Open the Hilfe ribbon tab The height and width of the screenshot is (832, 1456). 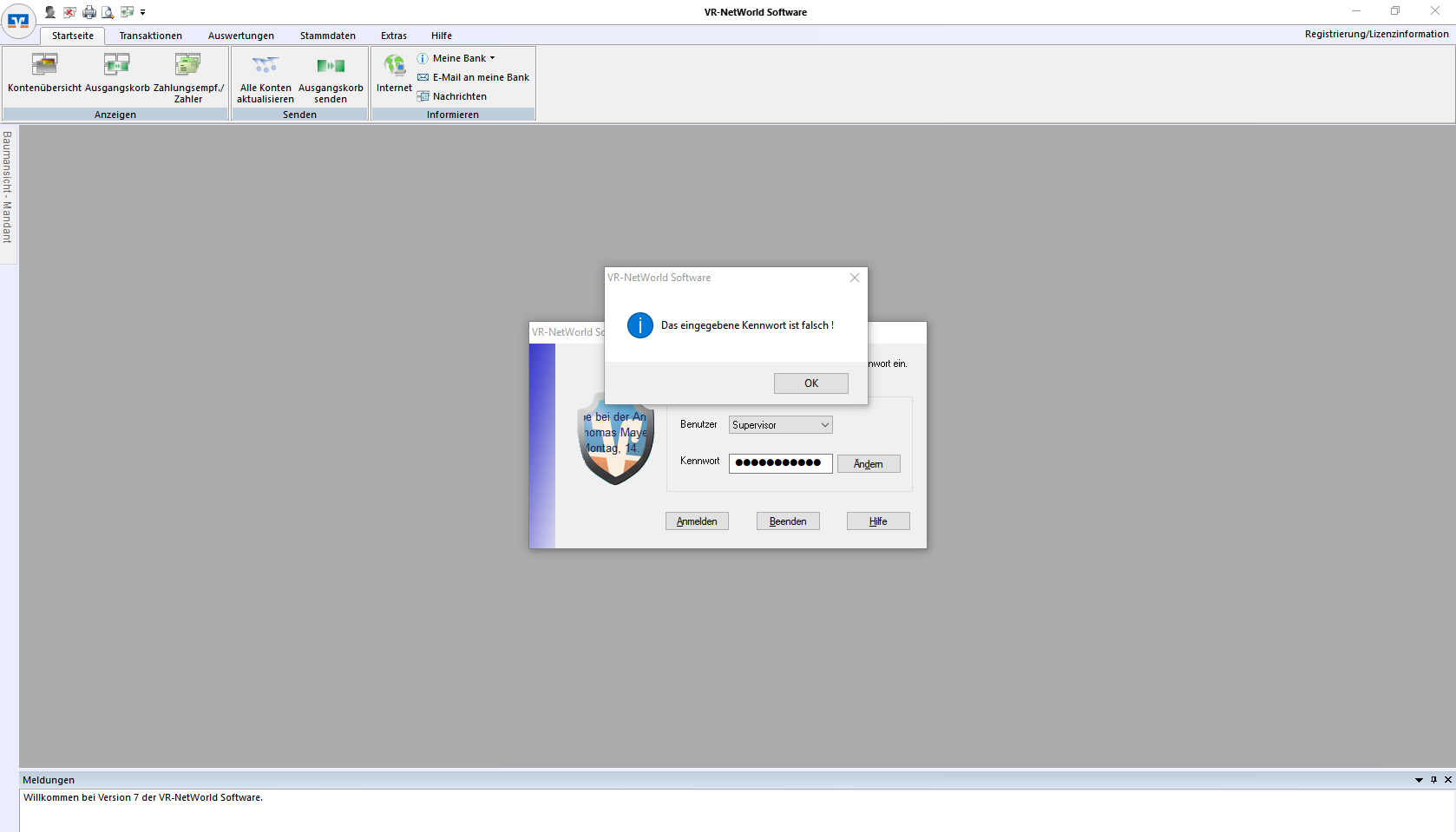tap(442, 36)
